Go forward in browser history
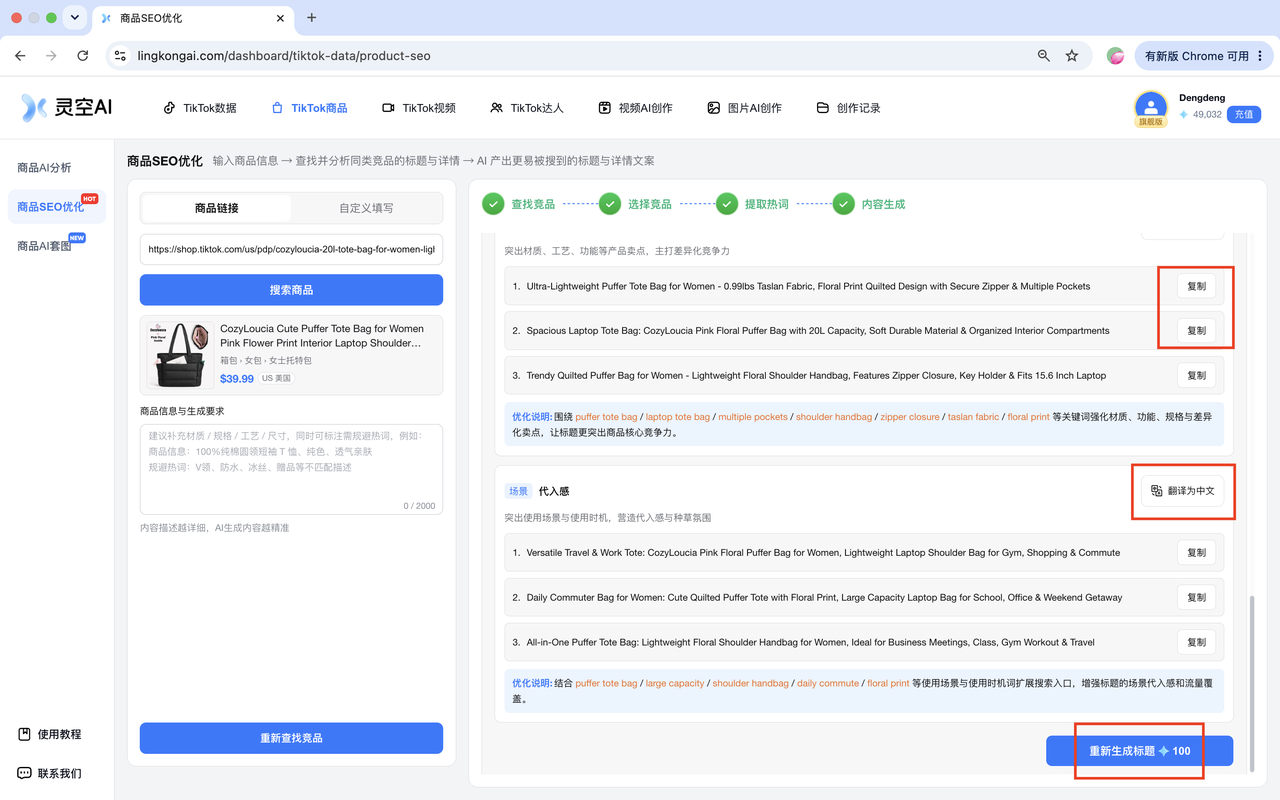Viewport: 1280px width, 800px height. pos(51,56)
